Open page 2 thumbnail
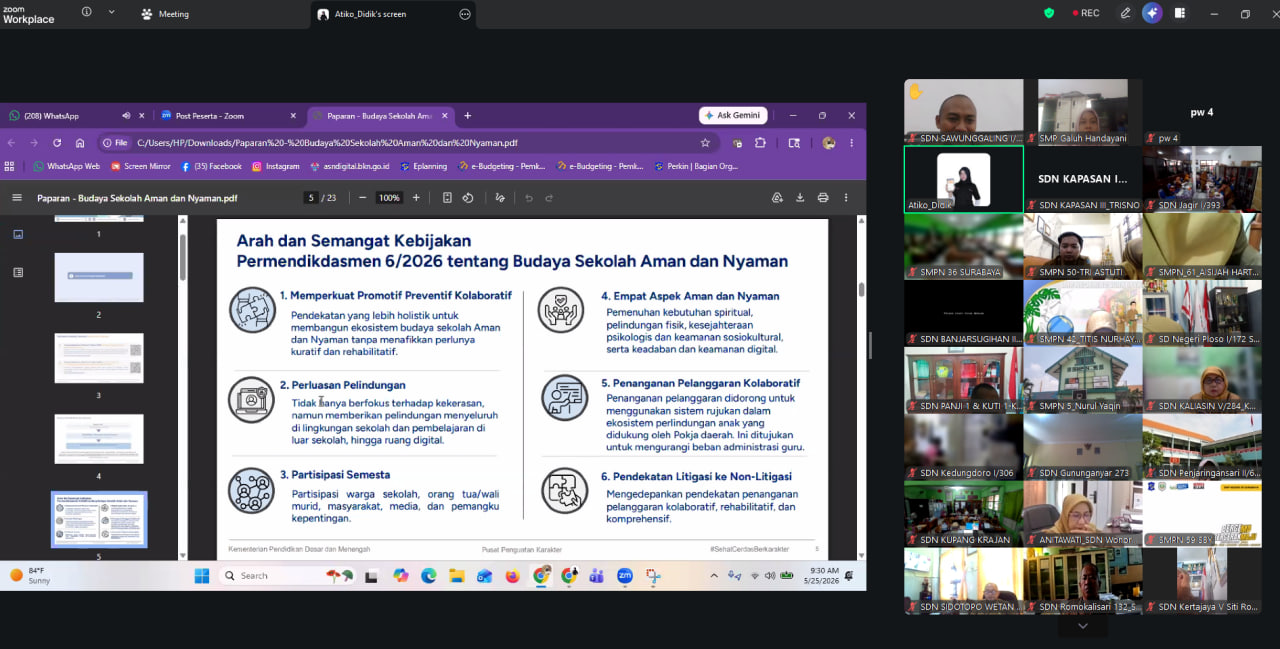The height and width of the screenshot is (649, 1280). click(x=99, y=277)
